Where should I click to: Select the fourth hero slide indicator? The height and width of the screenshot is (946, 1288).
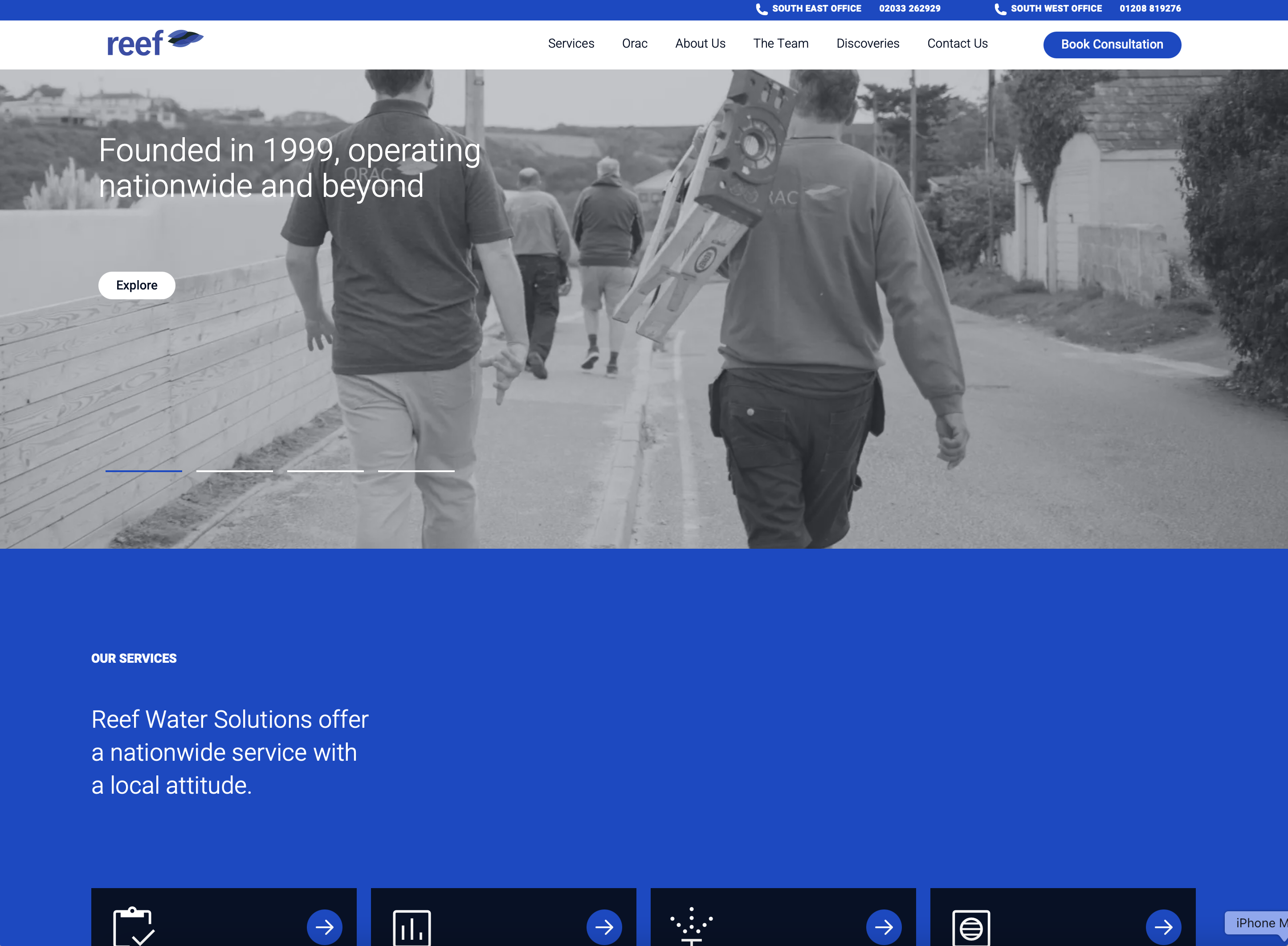pyautogui.click(x=416, y=471)
